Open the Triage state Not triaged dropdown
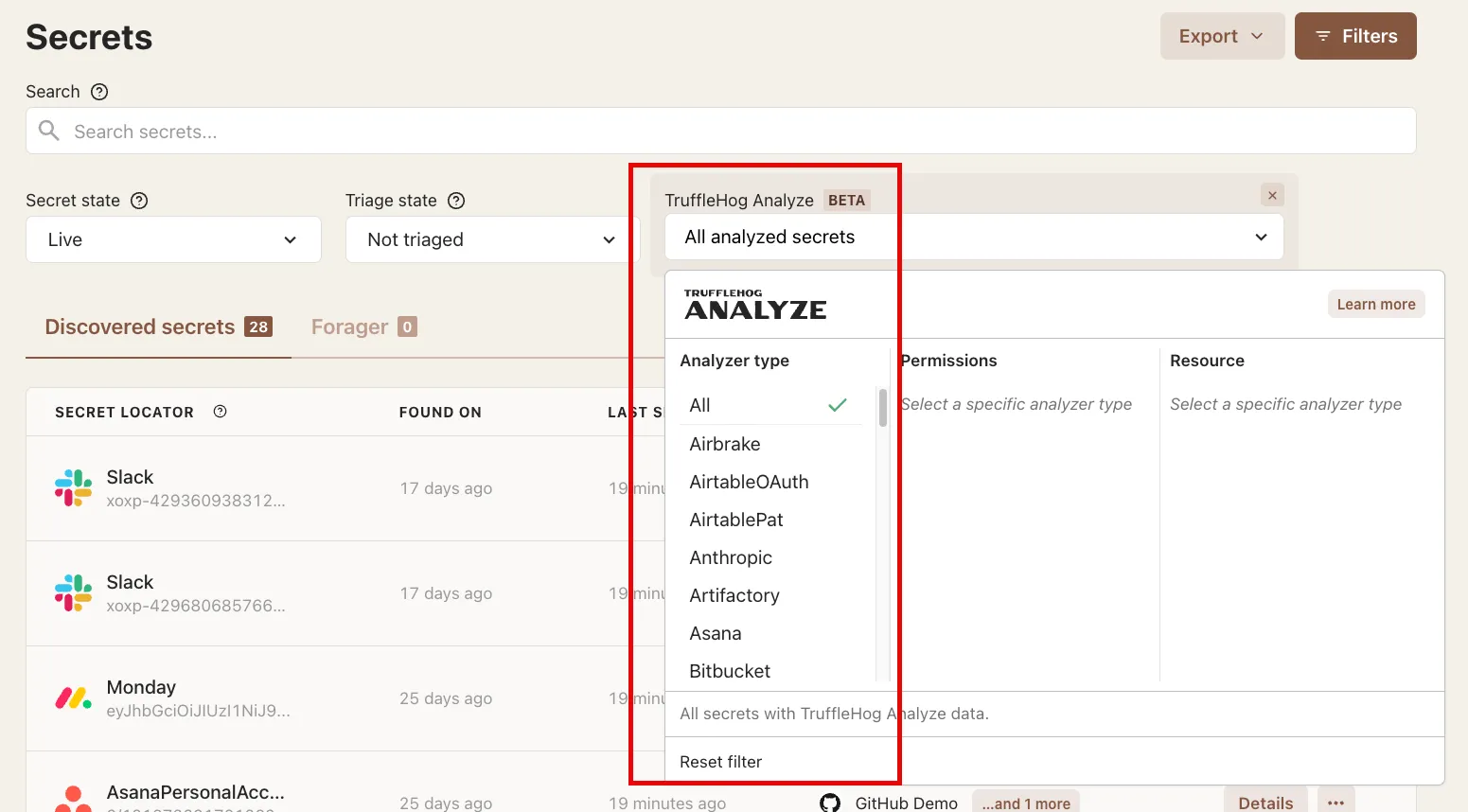 (492, 239)
